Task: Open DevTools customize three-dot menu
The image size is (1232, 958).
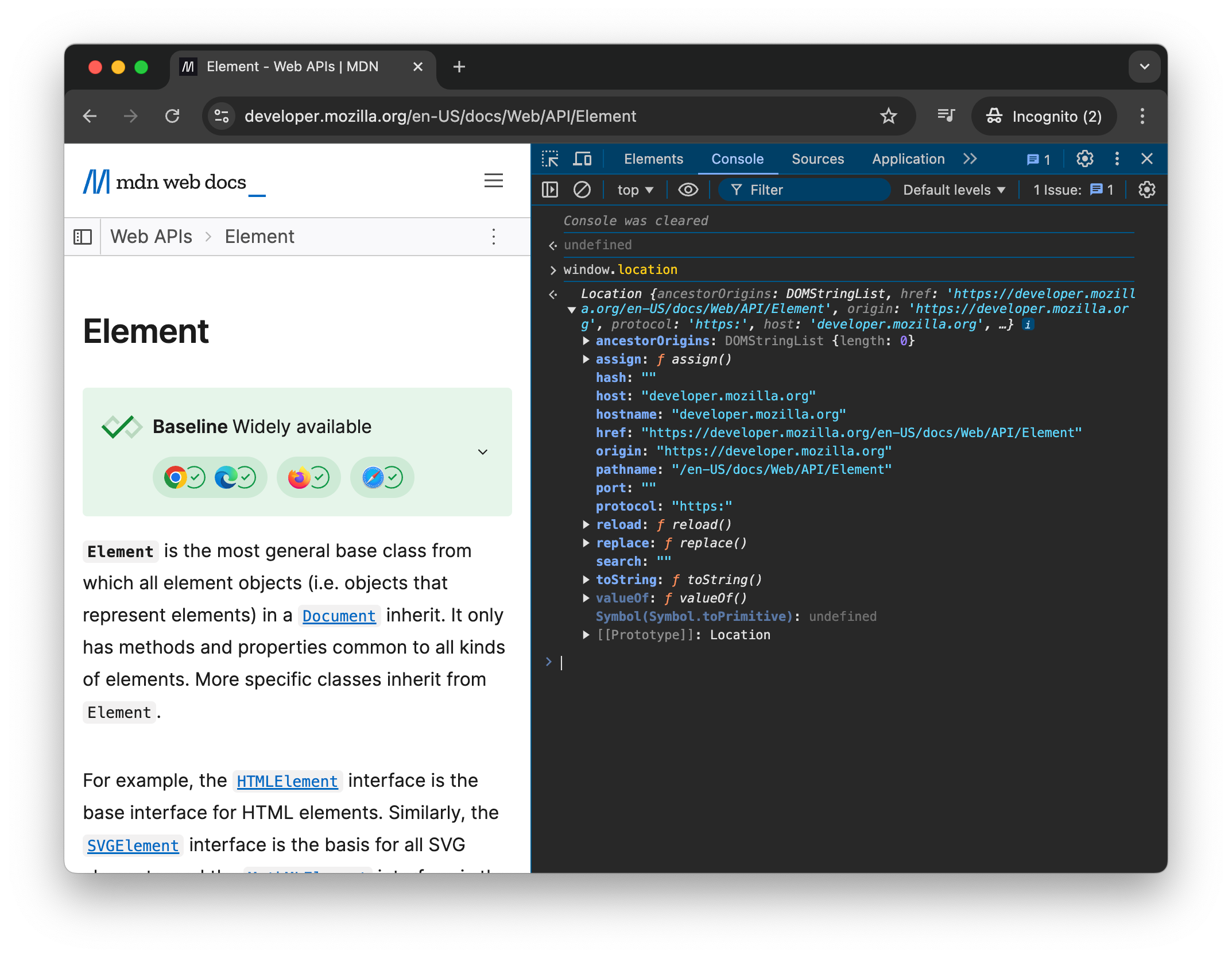Action: (x=1117, y=159)
